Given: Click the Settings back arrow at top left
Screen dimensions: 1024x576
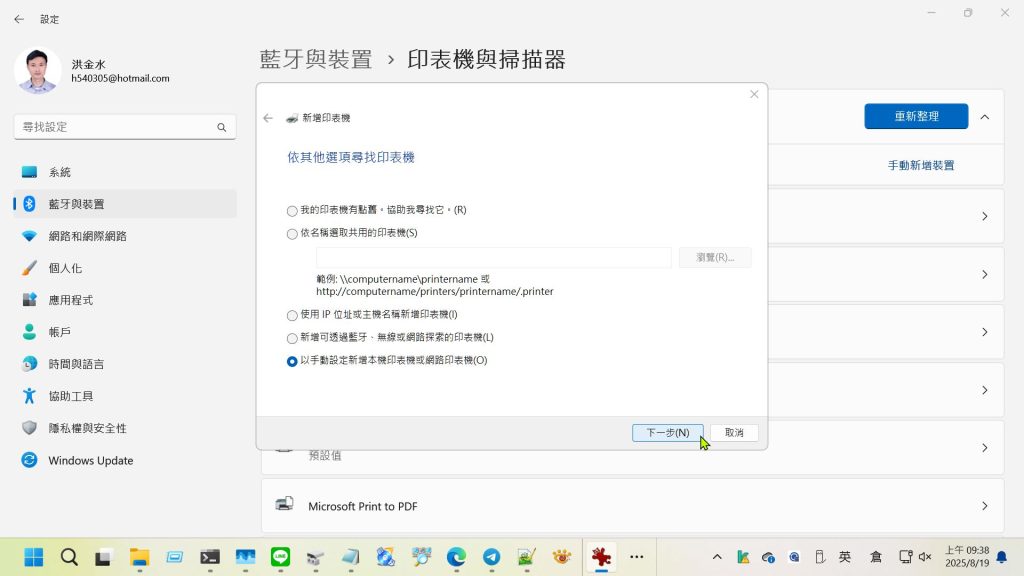Looking at the screenshot, I should click(19, 19).
